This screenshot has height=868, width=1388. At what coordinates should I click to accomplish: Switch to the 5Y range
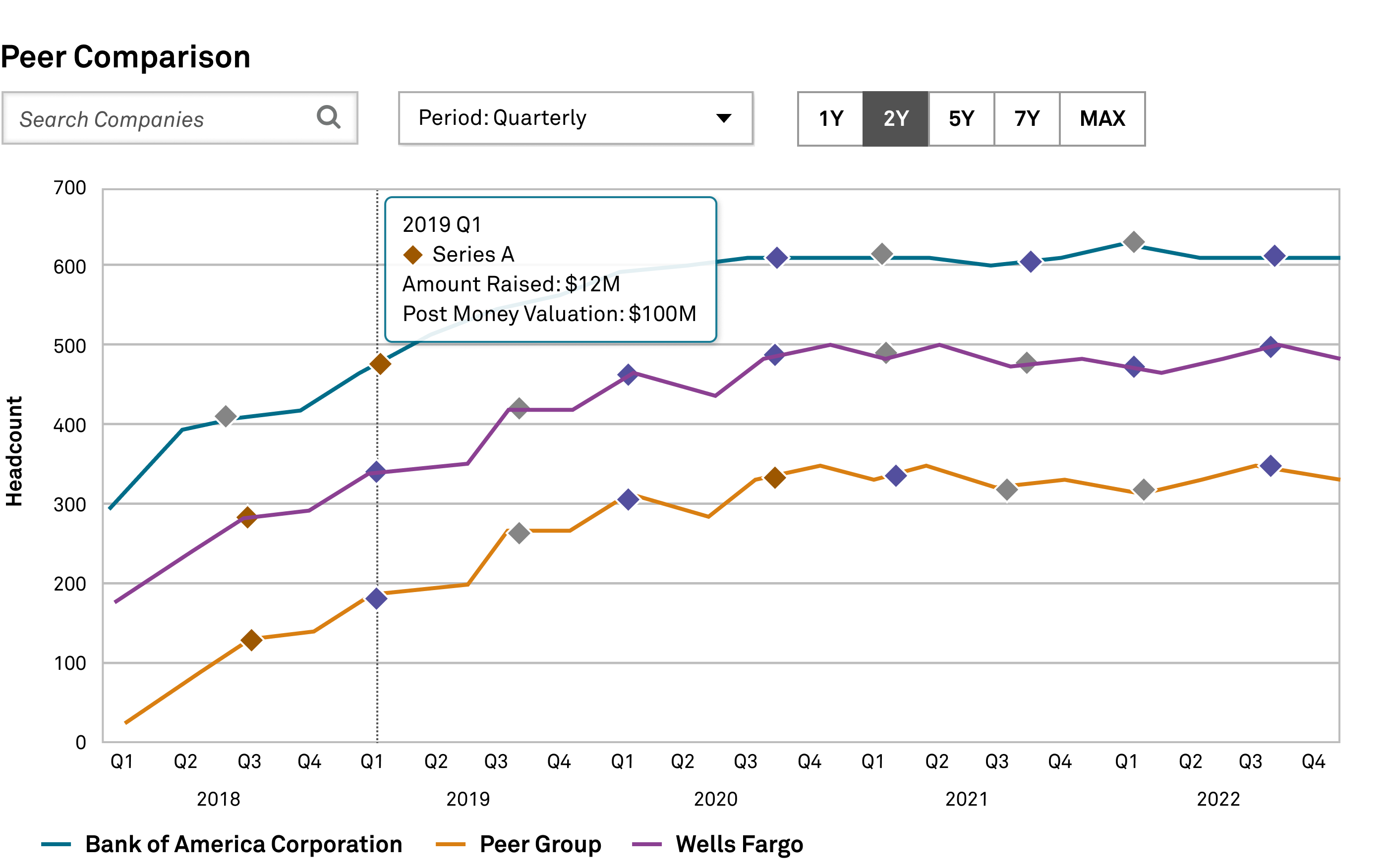tap(961, 119)
